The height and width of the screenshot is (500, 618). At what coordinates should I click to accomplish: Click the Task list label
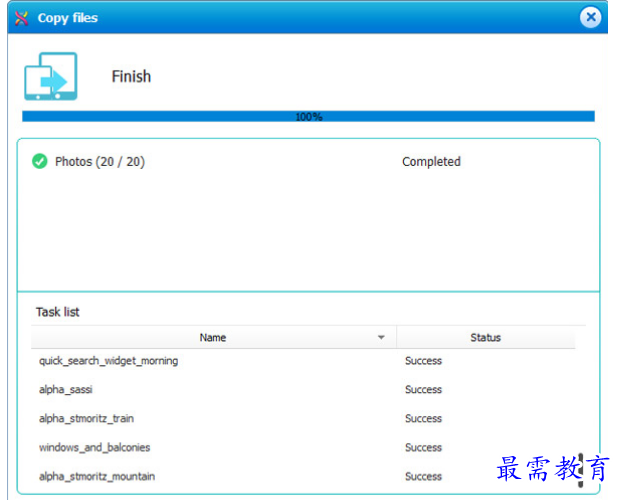[58, 312]
